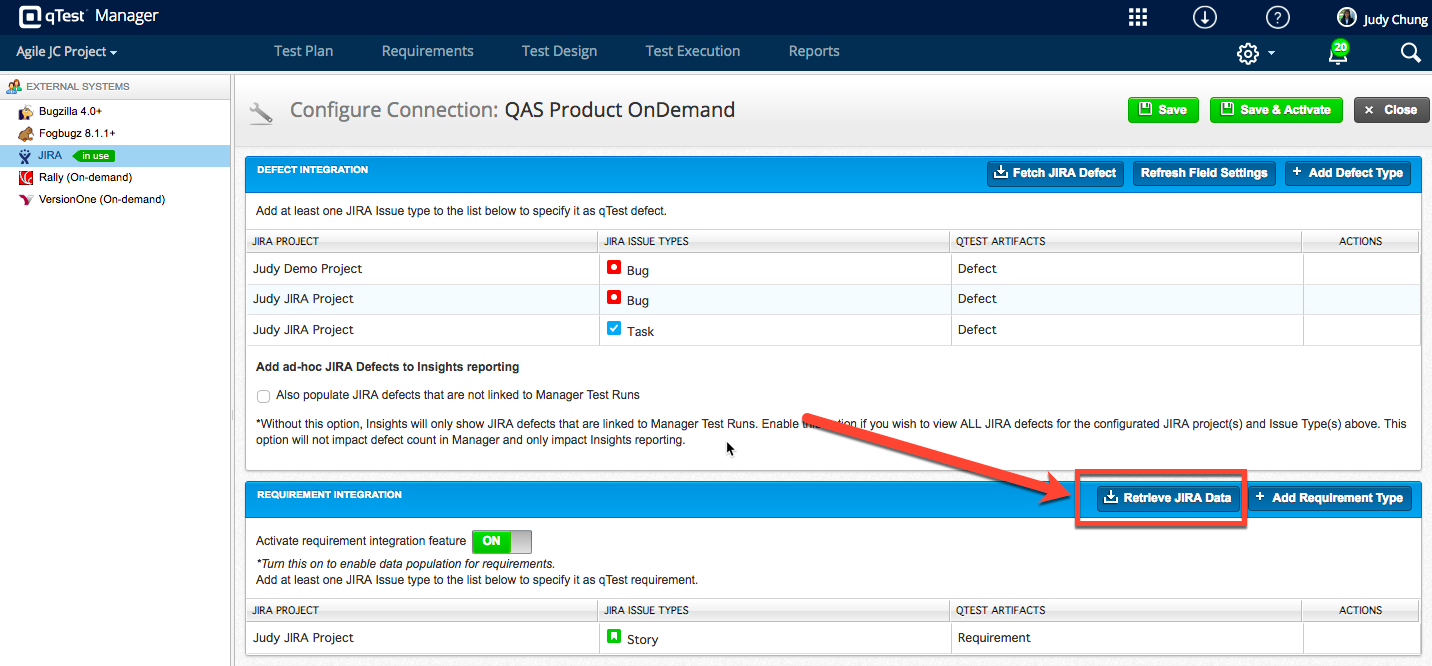
Task: Select JIRA in external systems list
Action: point(50,155)
